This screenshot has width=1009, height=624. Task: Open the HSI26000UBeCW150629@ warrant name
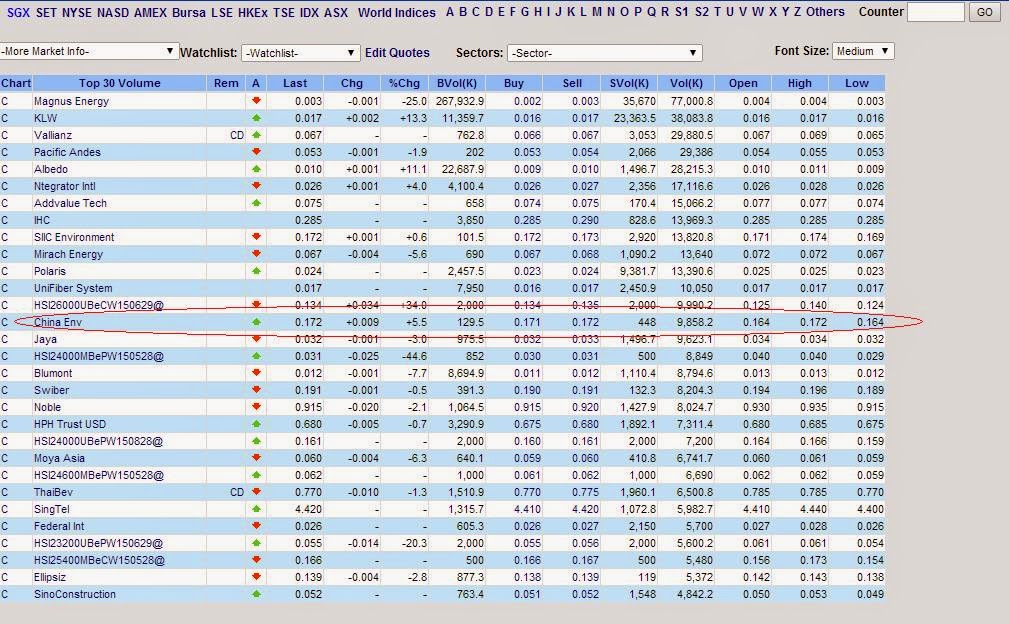click(x=98, y=305)
